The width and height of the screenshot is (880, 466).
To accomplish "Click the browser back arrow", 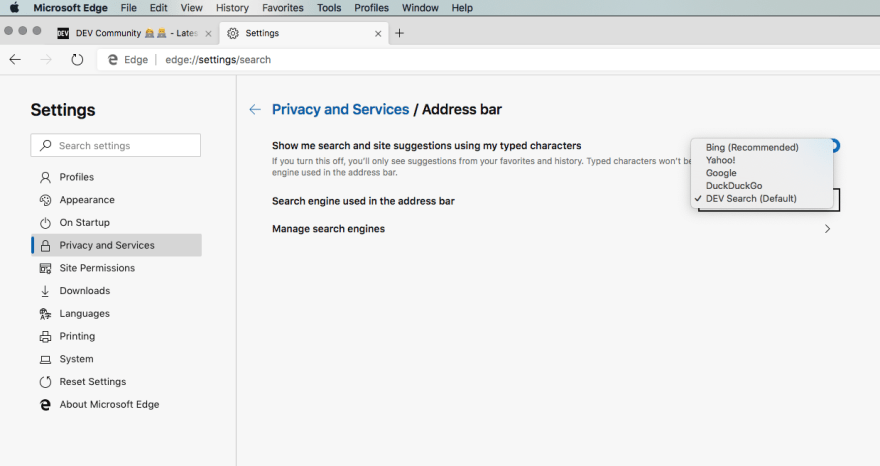I will [x=15, y=60].
